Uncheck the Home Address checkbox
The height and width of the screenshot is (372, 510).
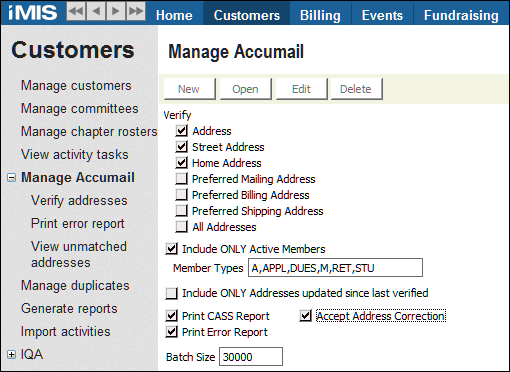[181, 163]
